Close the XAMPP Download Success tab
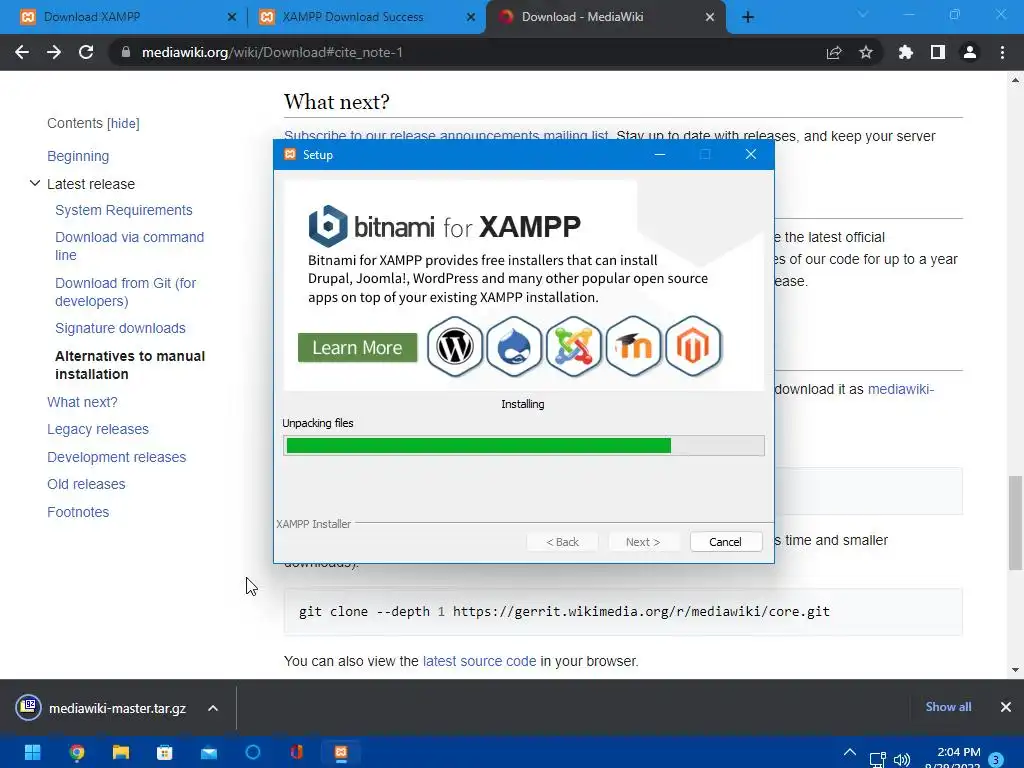1024x768 pixels. (471, 17)
